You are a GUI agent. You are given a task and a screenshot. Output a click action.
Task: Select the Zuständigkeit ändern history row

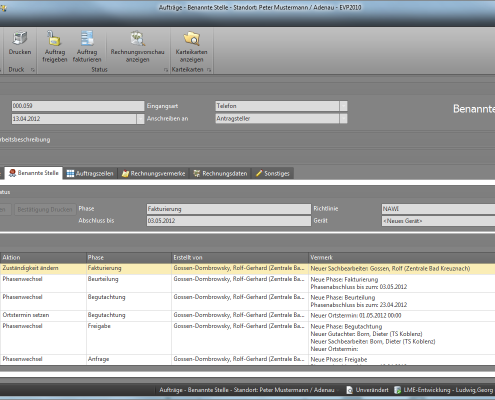click(x=247, y=269)
